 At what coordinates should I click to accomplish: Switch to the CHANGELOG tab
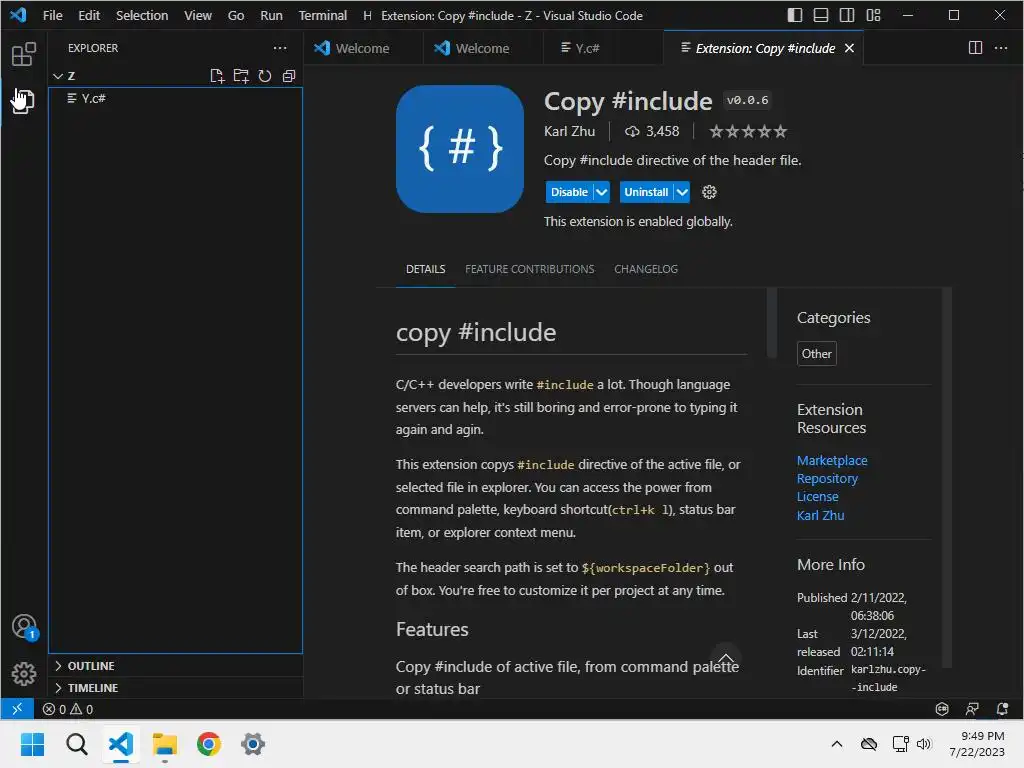click(x=646, y=269)
